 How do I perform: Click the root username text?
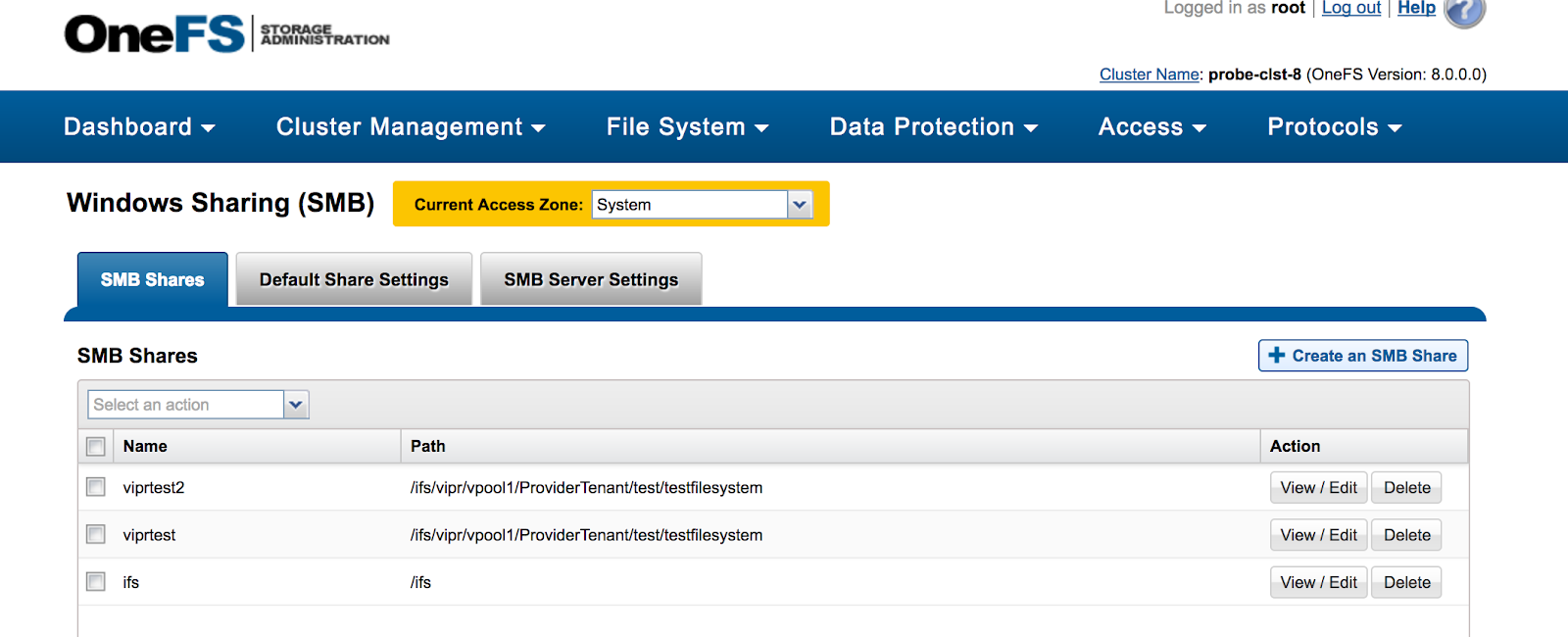click(x=1288, y=8)
